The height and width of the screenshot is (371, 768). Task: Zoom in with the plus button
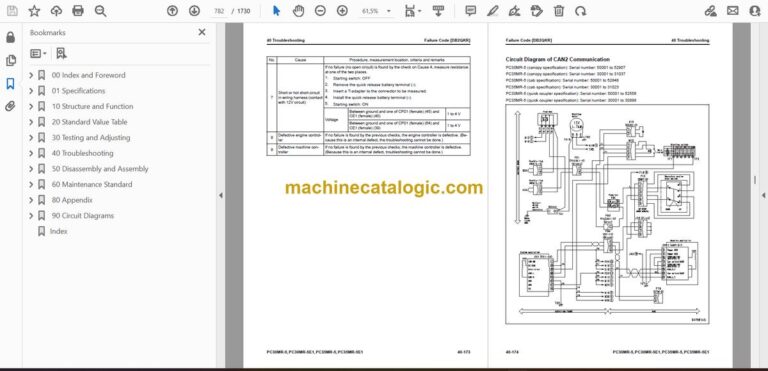tap(342, 11)
